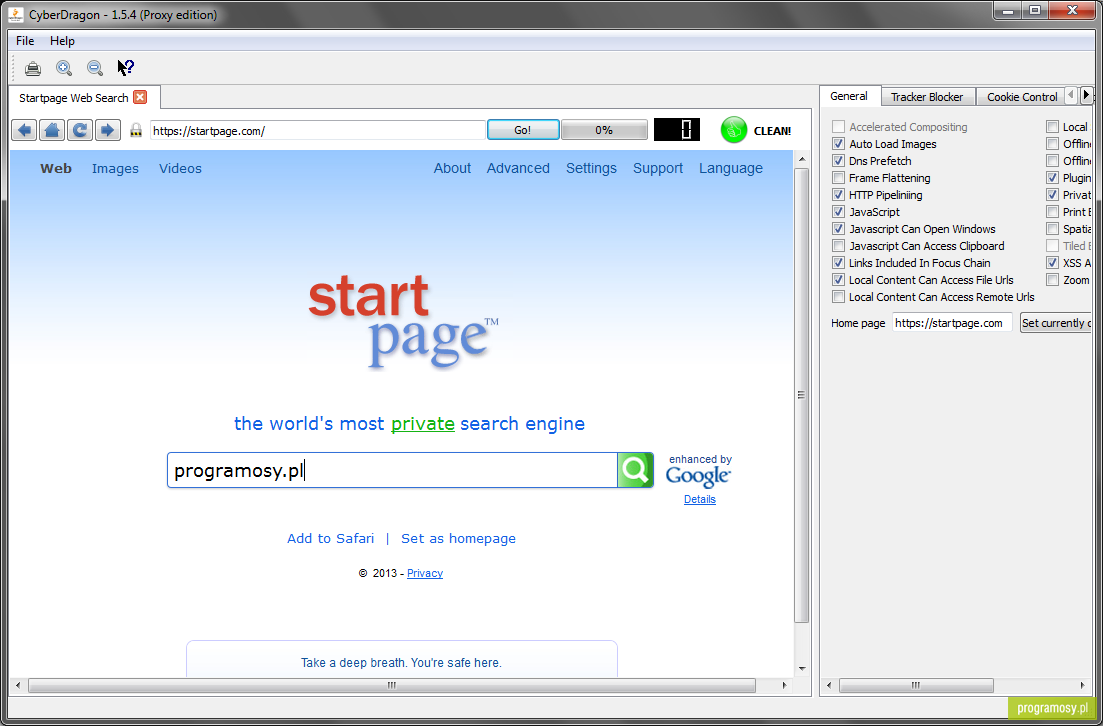Image resolution: width=1103 pixels, height=726 pixels.
Task: Click the Startpage logo
Action: (403, 321)
